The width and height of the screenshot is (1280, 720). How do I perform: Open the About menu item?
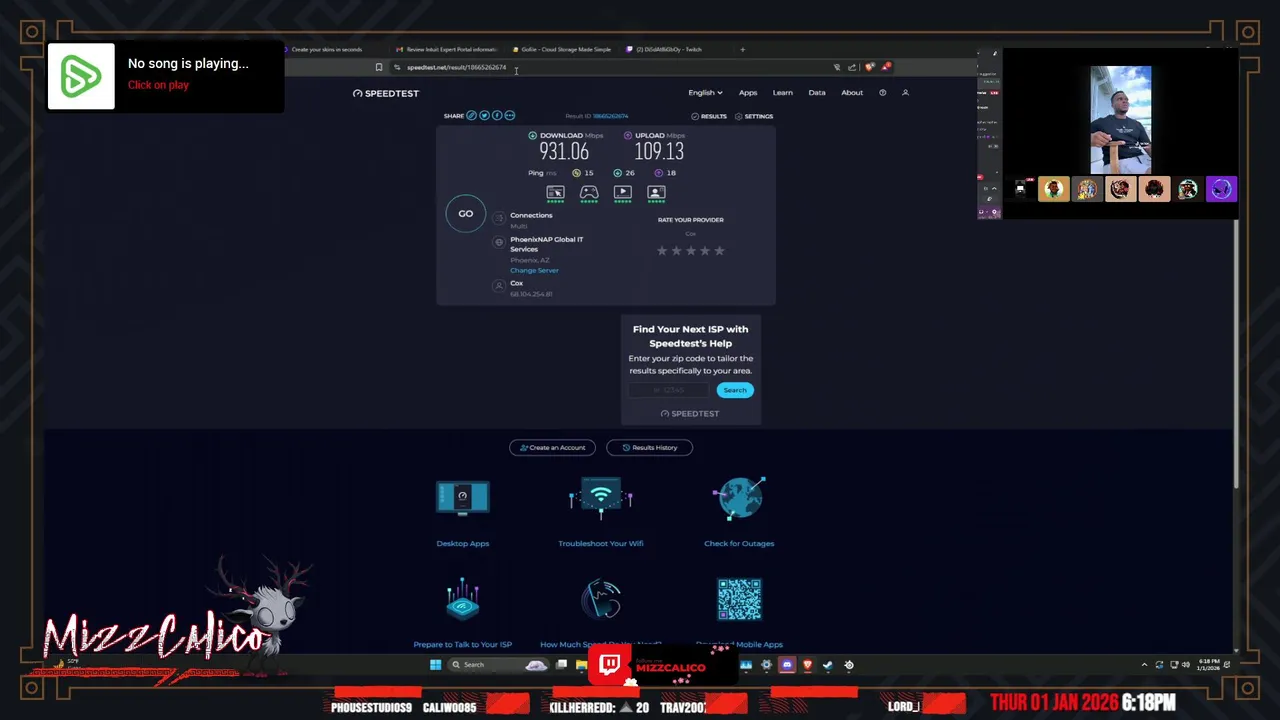pos(852,93)
